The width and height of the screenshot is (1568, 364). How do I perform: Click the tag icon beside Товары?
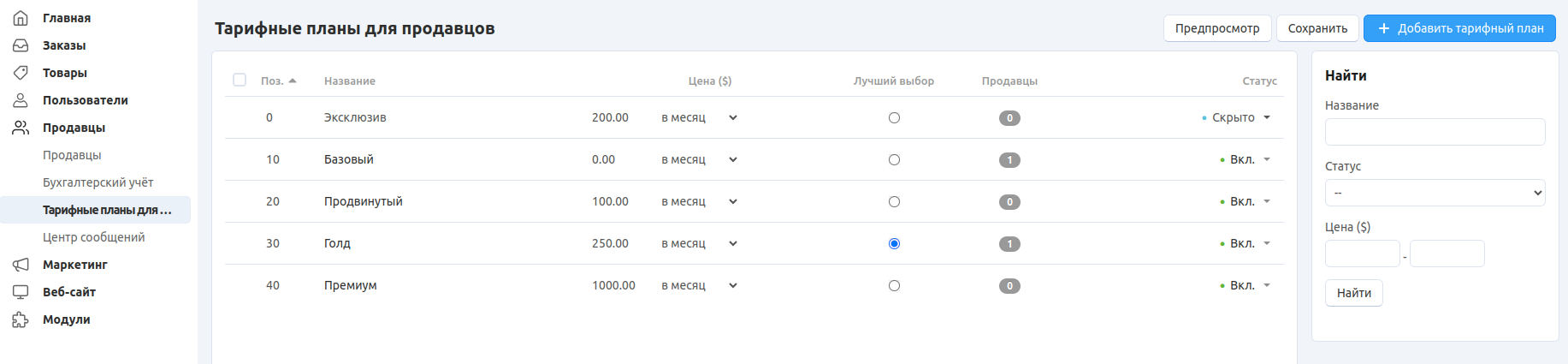coord(21,73)
